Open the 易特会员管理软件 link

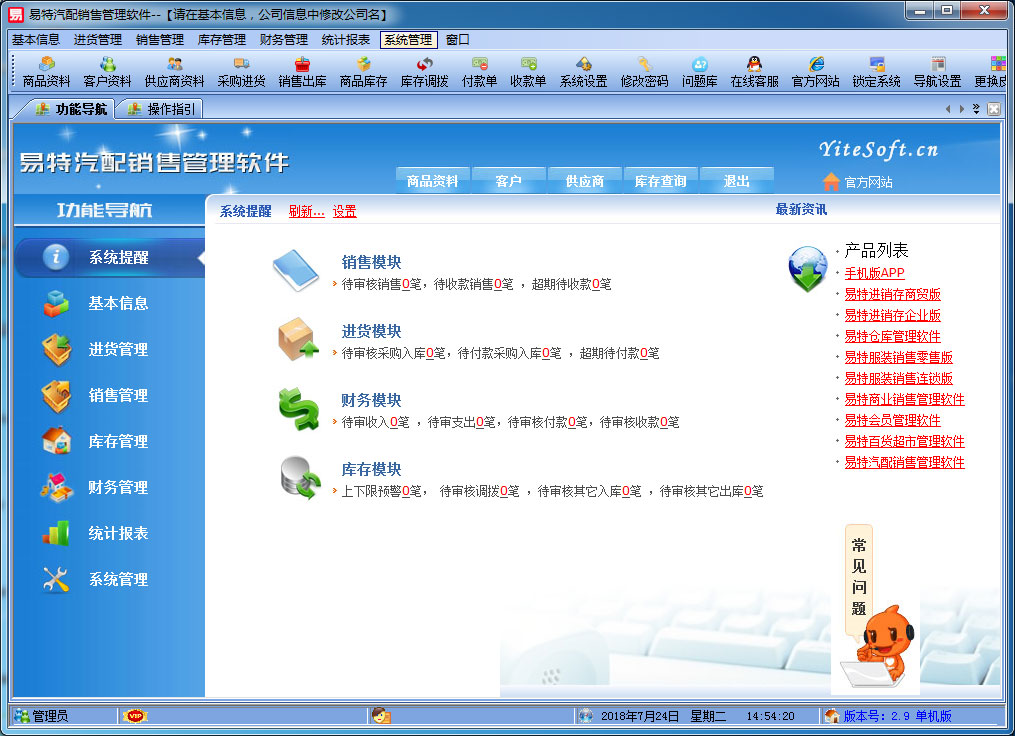click(x=893, y=420)
